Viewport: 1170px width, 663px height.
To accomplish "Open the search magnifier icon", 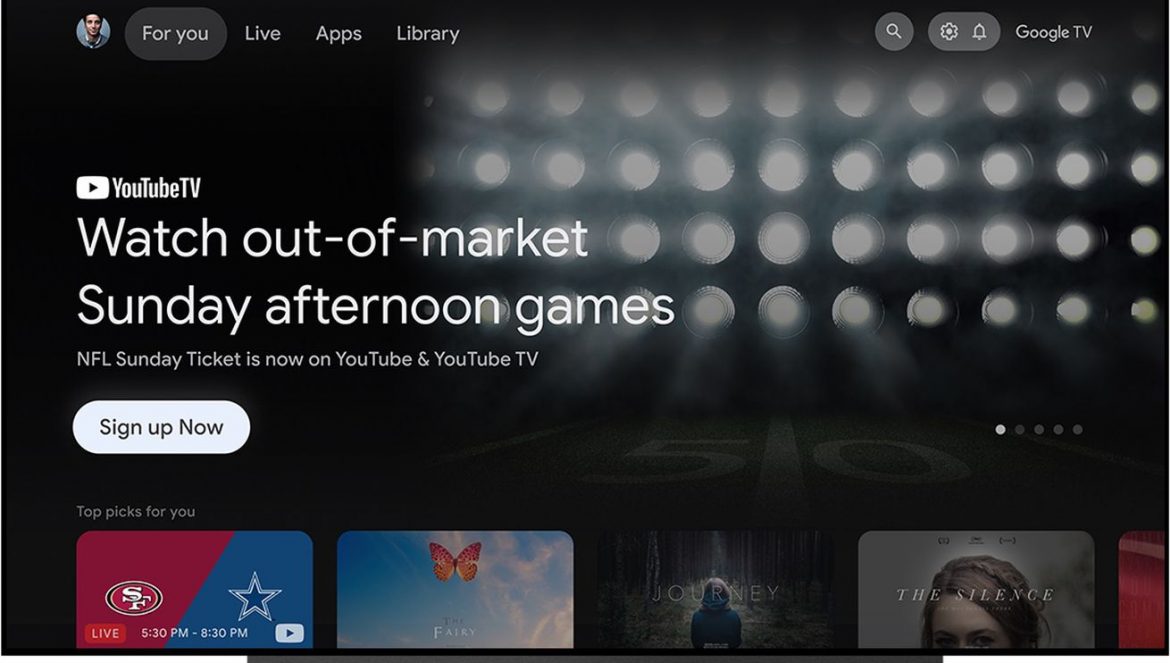I will click(x=893, y=31).
